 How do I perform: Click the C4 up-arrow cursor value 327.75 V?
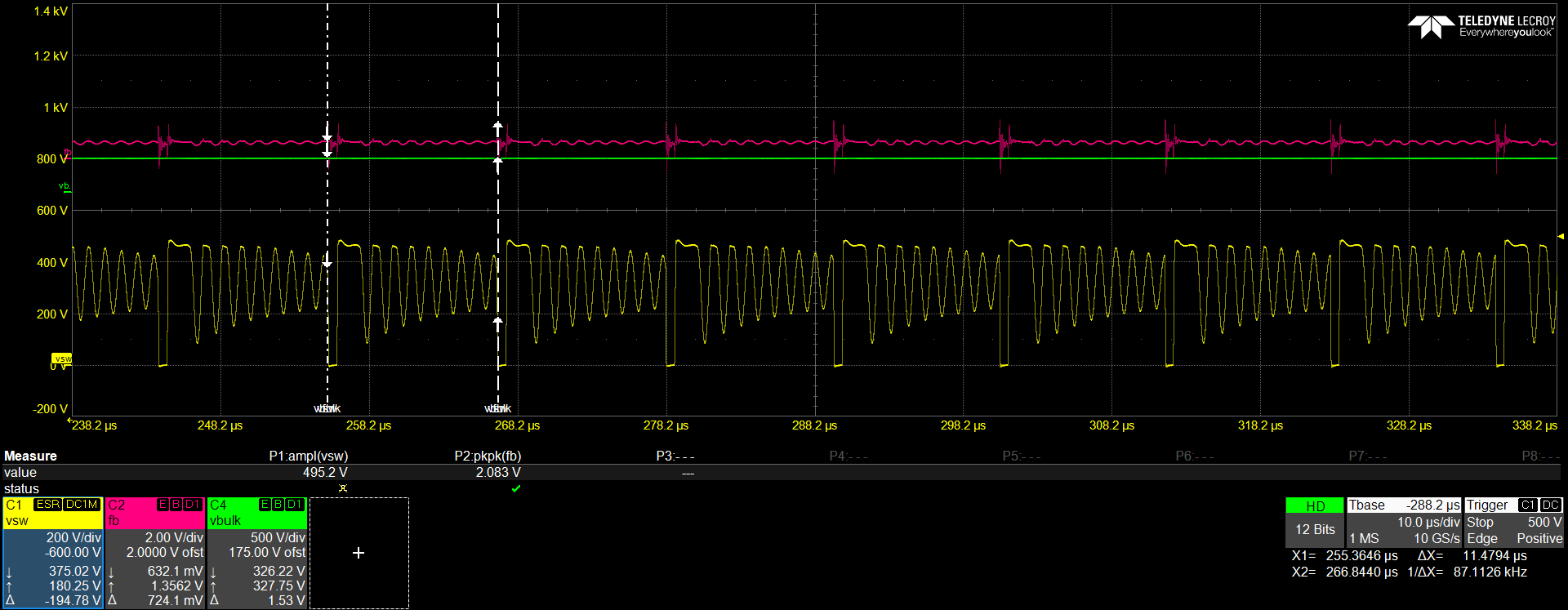(279, 586)
